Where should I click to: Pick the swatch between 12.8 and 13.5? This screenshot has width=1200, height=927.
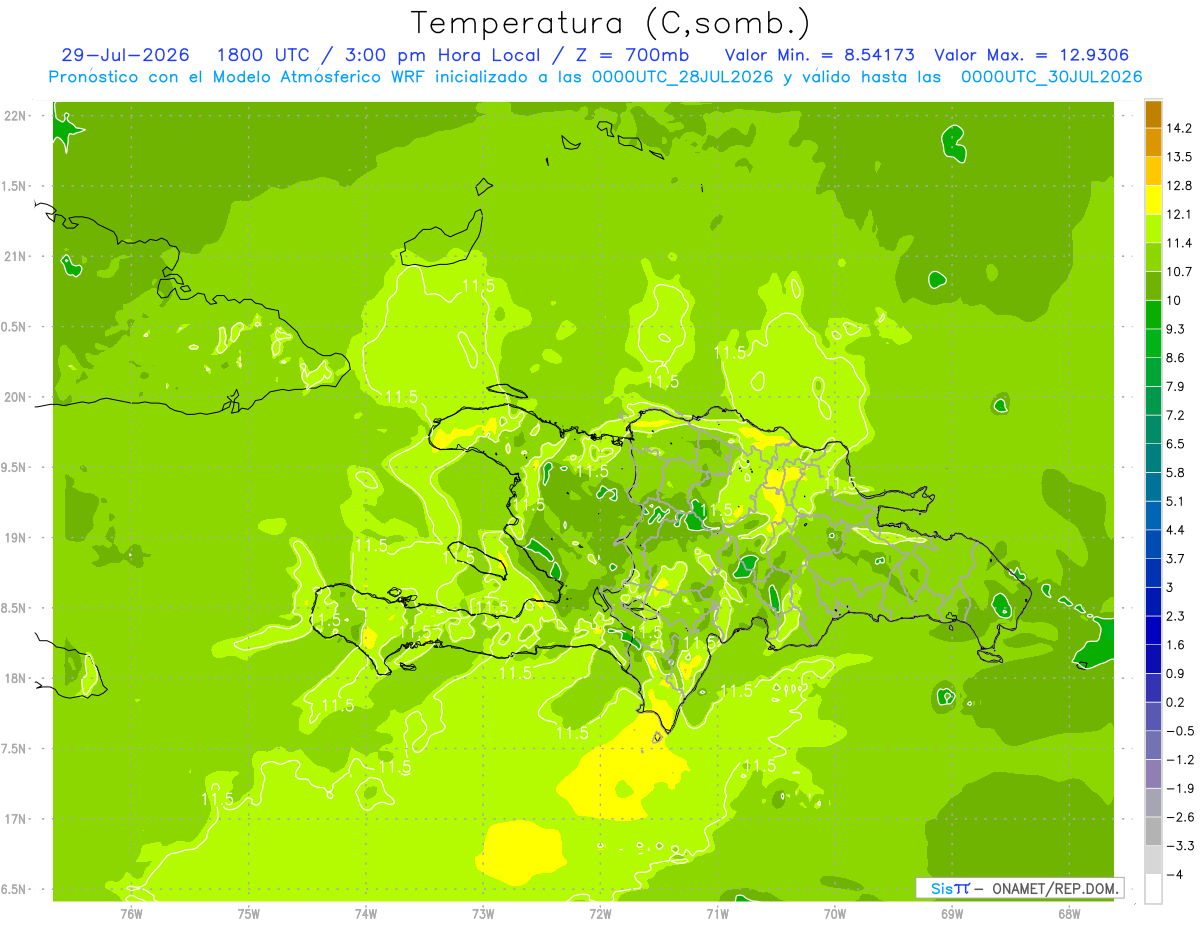tap(1153, 171)
